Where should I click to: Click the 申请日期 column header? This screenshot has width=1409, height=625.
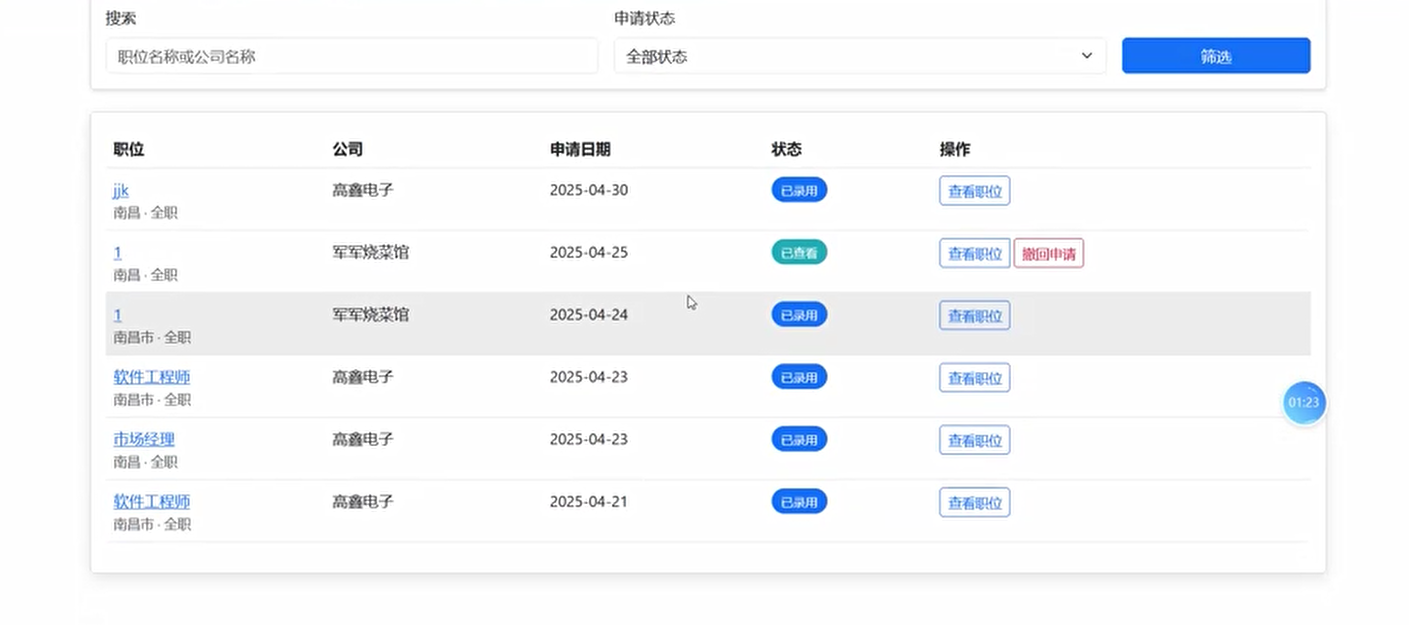point(578,148)
